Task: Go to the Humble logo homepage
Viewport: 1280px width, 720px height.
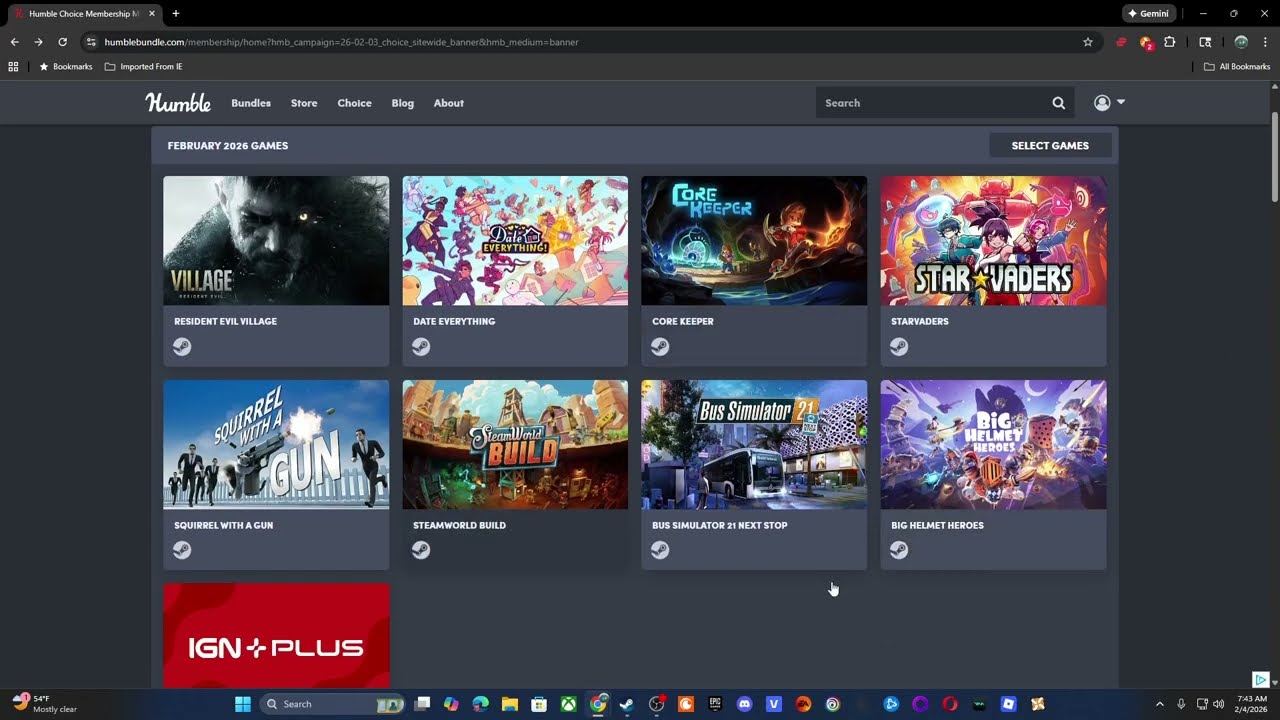Action: point(178,103)
